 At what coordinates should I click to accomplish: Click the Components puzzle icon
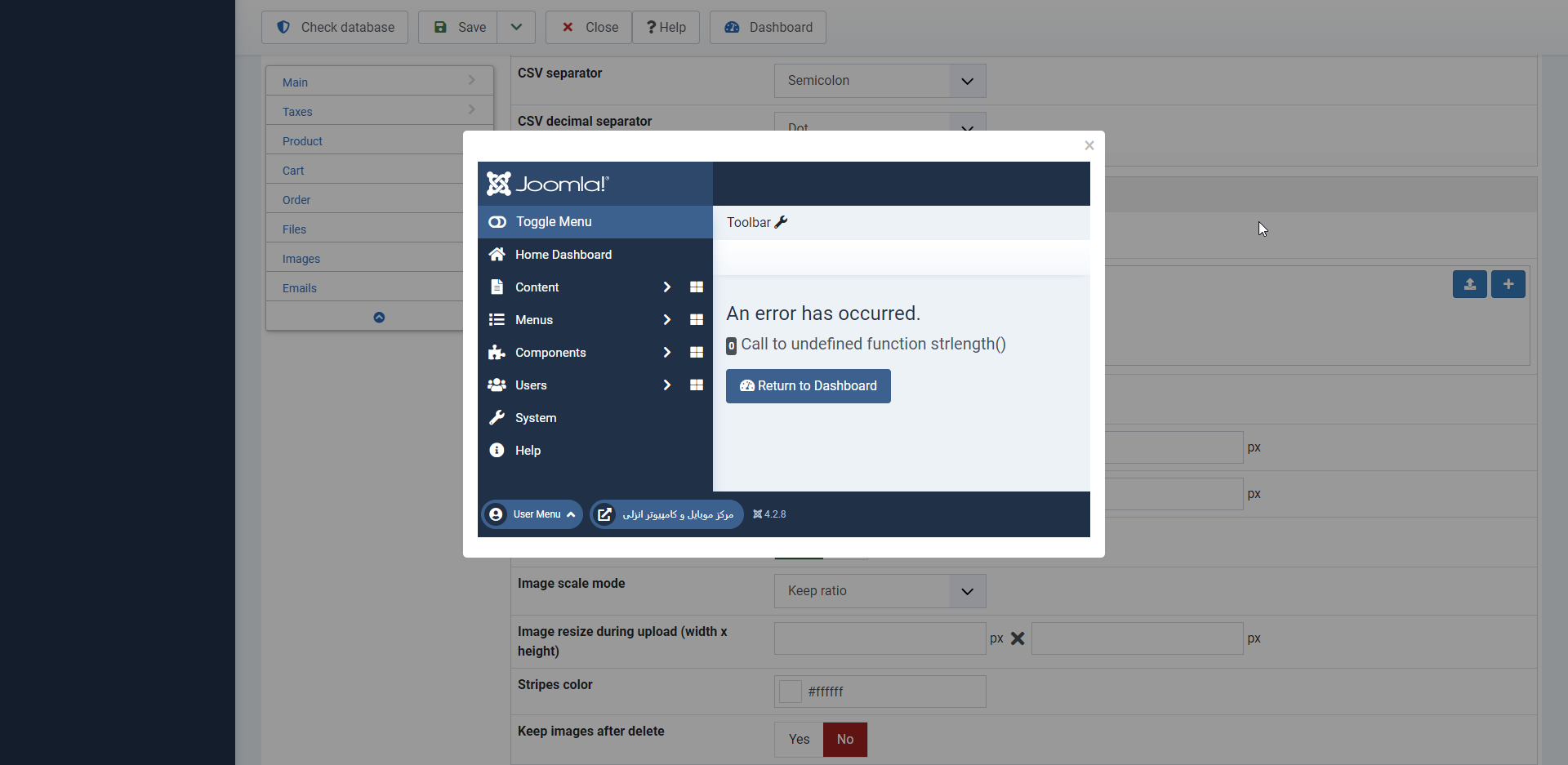point(497,353)
